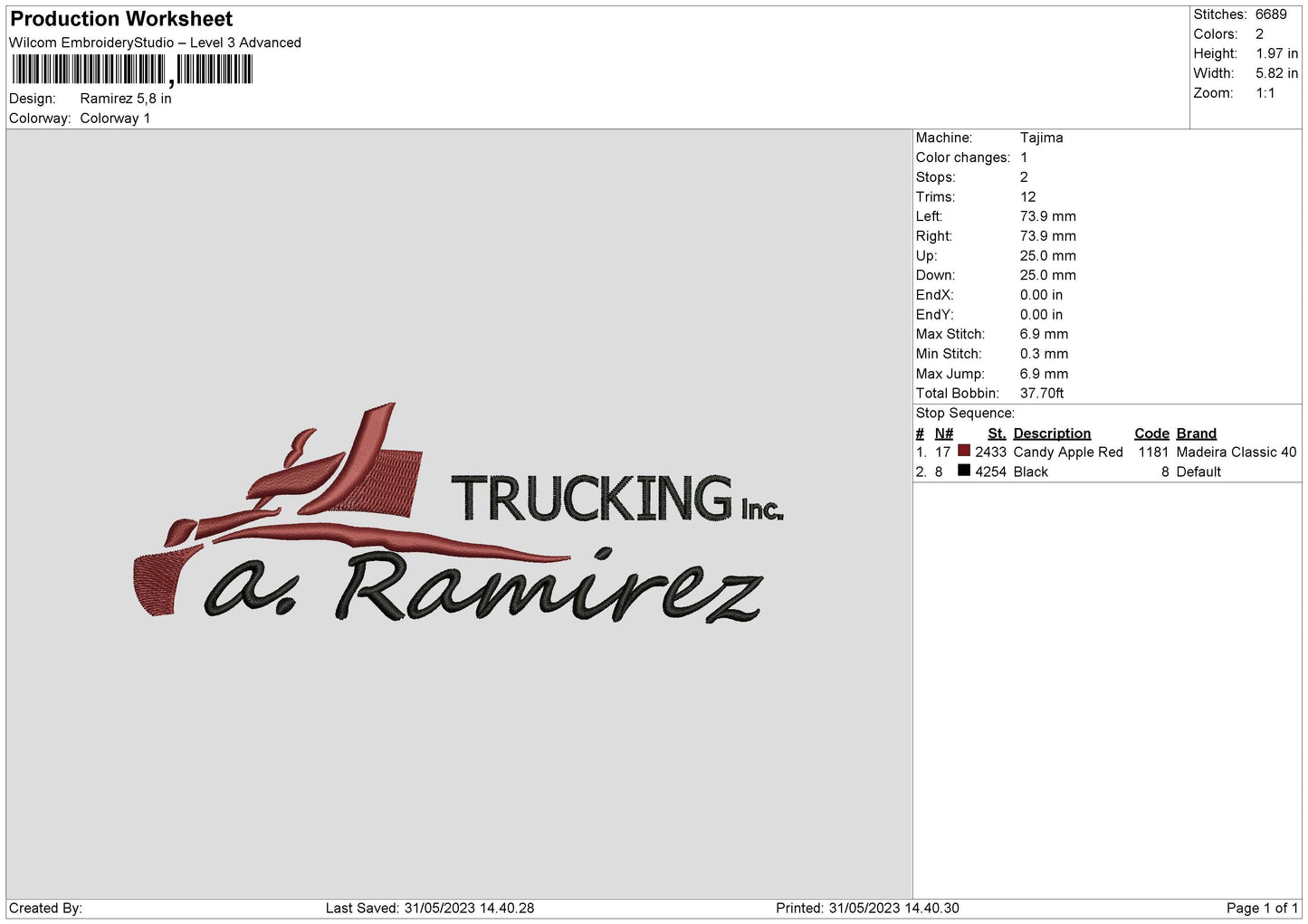
Task: Click the barcode in the header
Action: pyautogui.click(x=132, y=70)
